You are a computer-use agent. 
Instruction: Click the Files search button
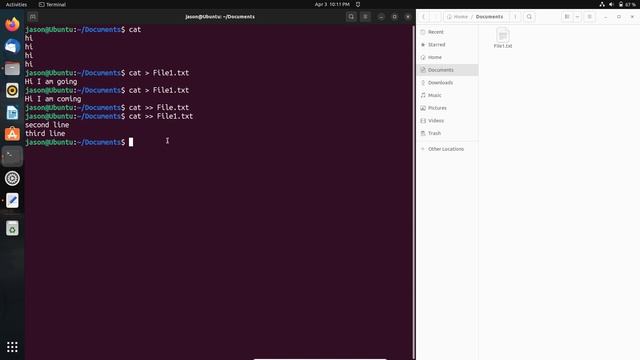pos(529,17)
